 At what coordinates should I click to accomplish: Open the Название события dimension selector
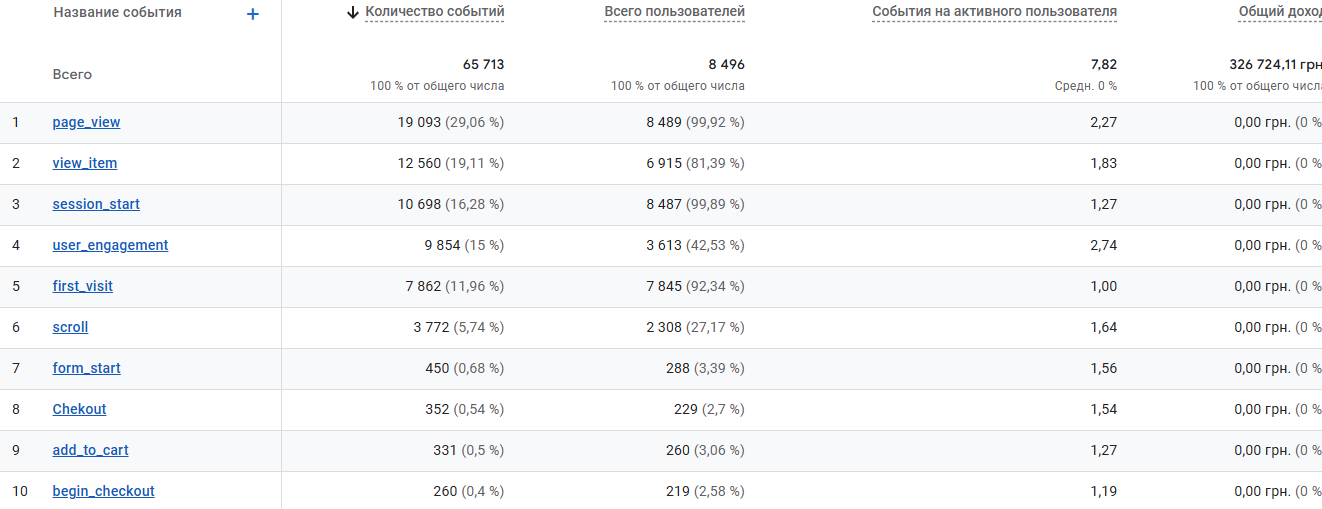[x=117, y=13]
